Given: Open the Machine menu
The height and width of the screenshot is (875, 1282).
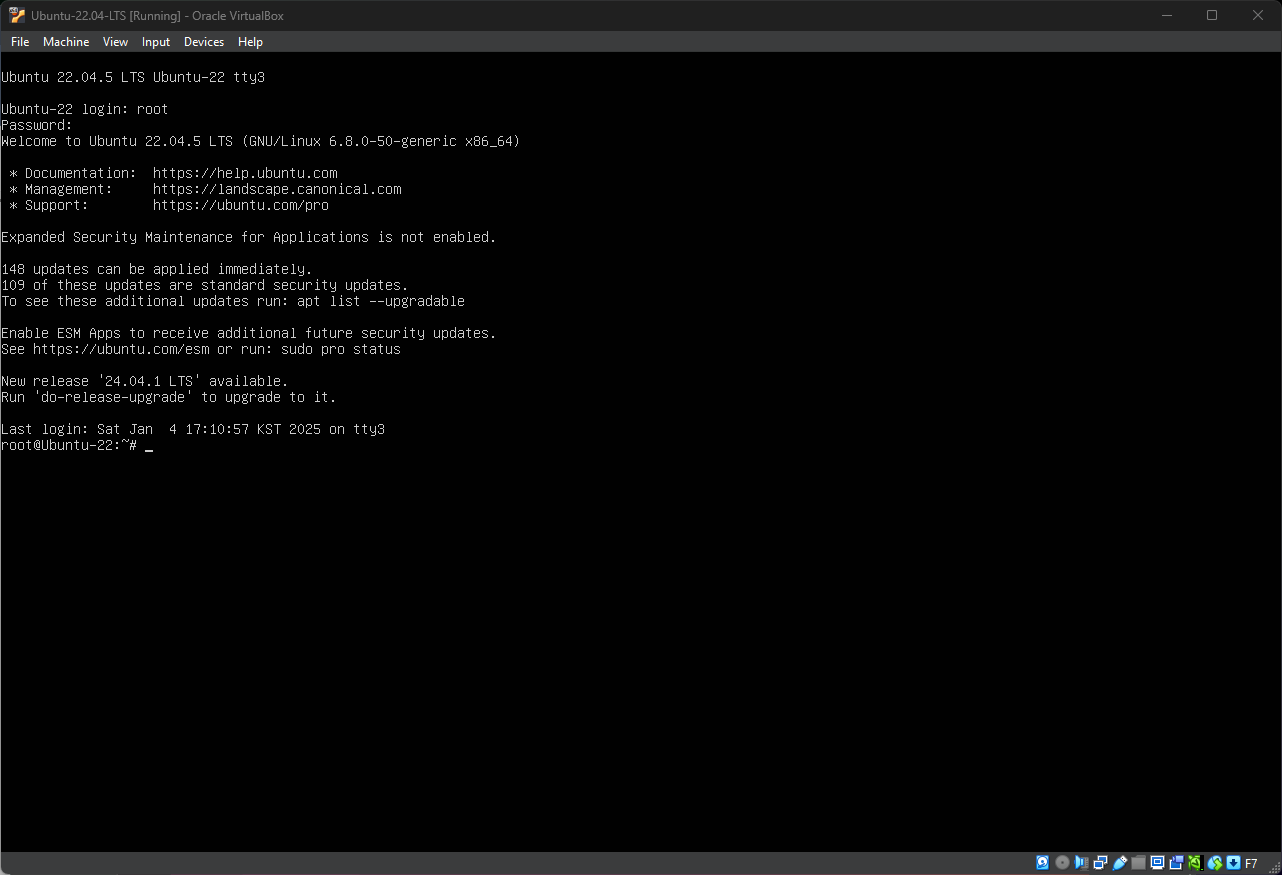Looking at the screenshot, I should coord(66,42).
